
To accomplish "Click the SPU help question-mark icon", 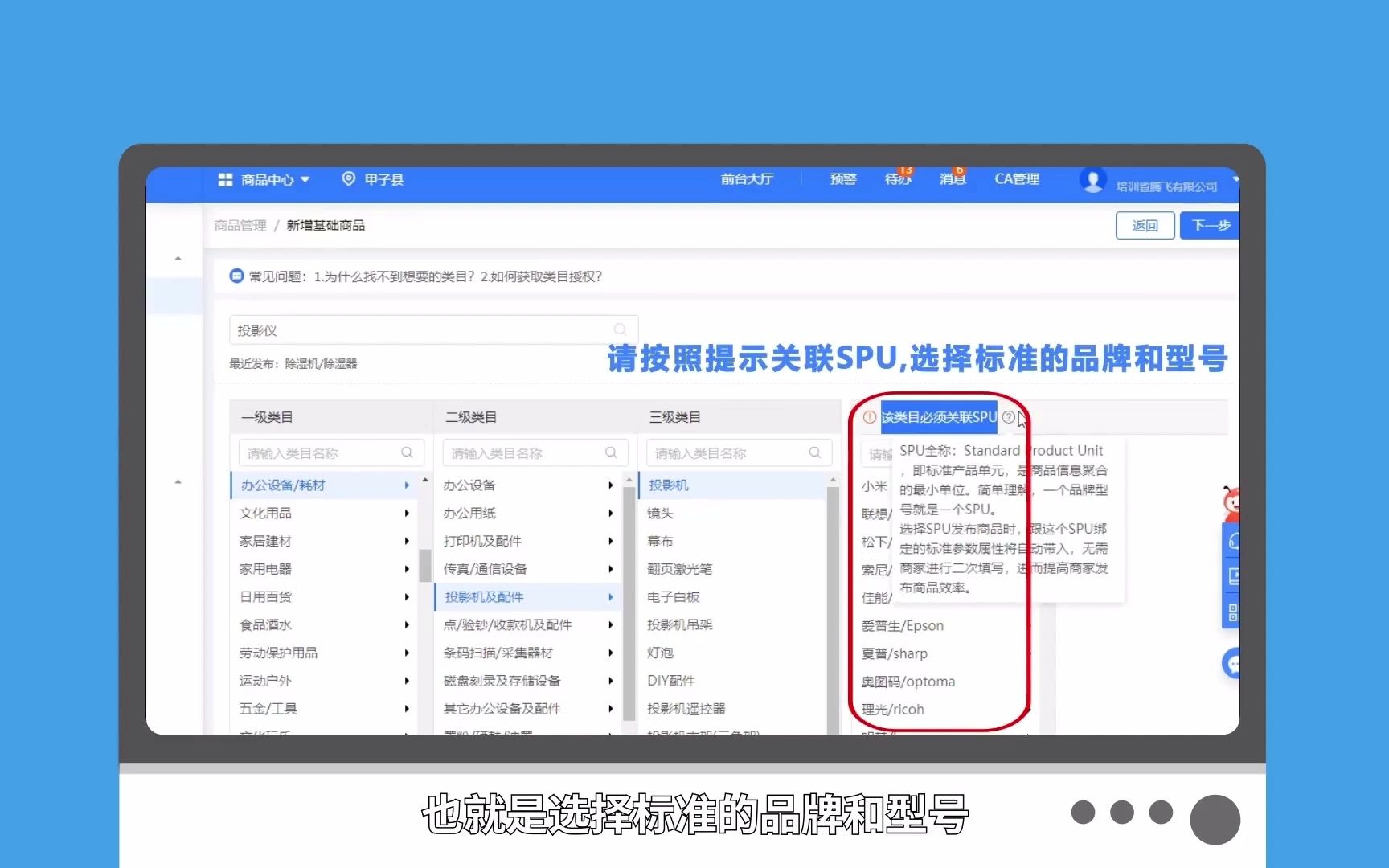I will [1008, 417].
